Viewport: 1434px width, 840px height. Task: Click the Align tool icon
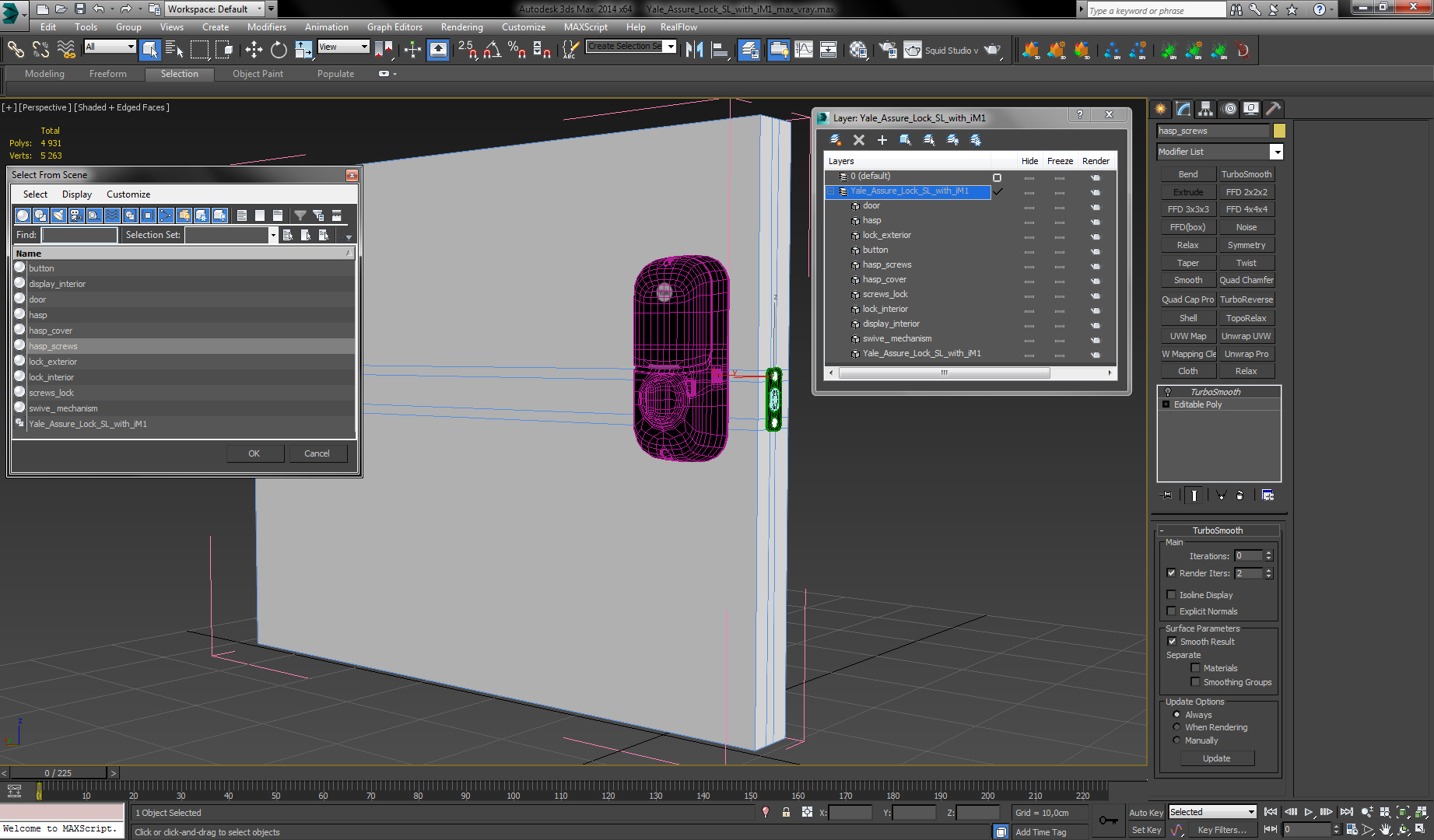tap(720, 50)
